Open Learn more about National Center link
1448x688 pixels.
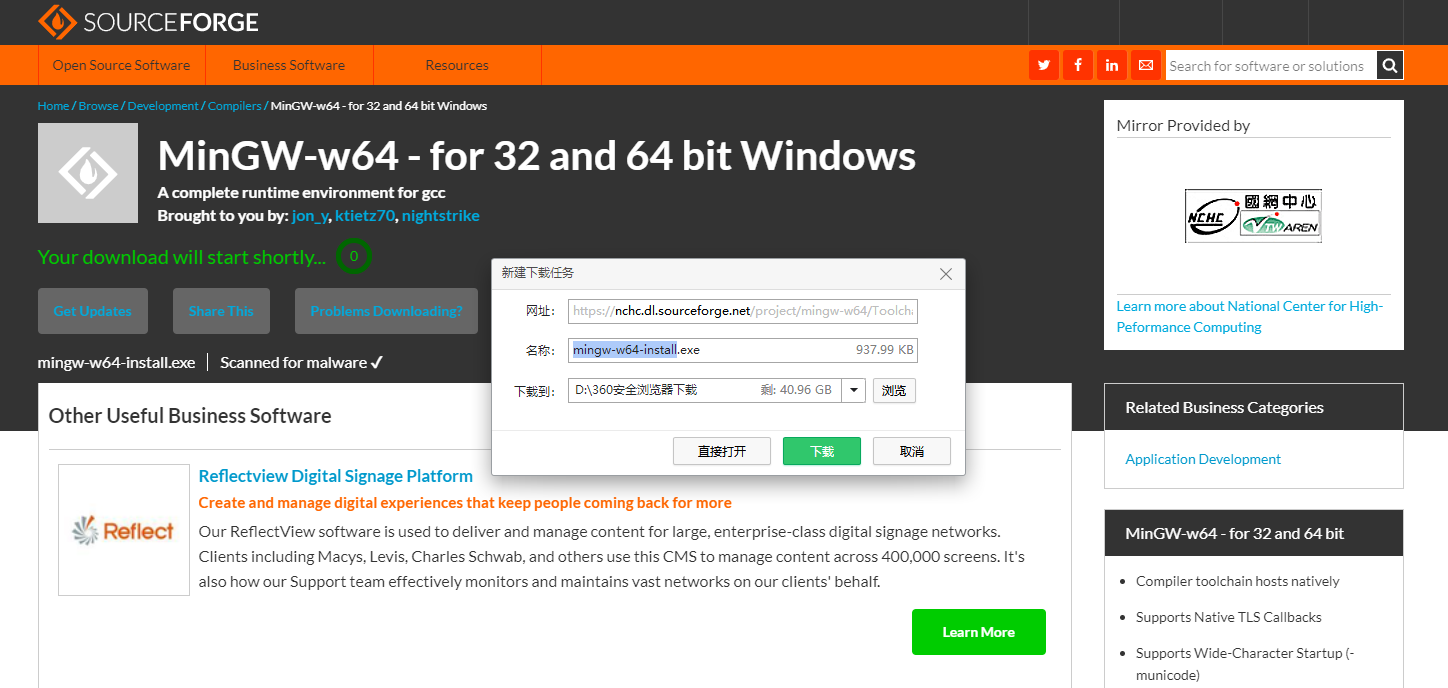point(1250,316)
